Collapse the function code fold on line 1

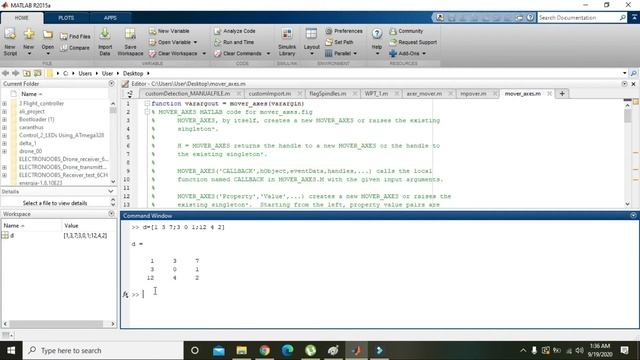(x=147, y=104)
